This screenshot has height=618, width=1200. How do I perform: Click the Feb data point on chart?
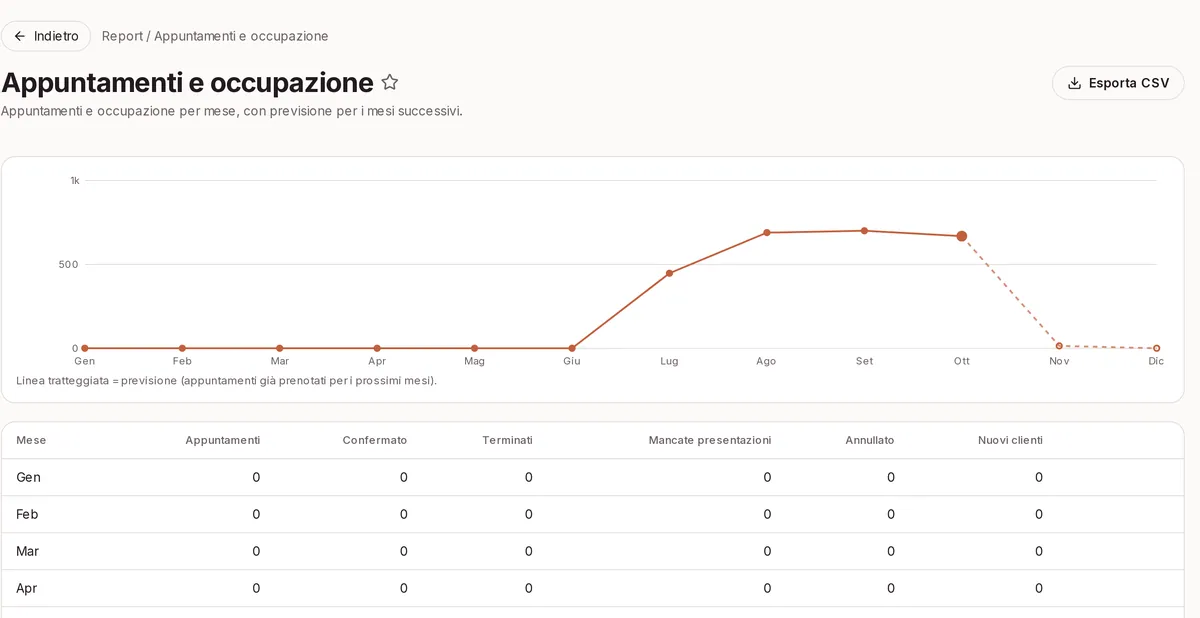click(182, 348)
